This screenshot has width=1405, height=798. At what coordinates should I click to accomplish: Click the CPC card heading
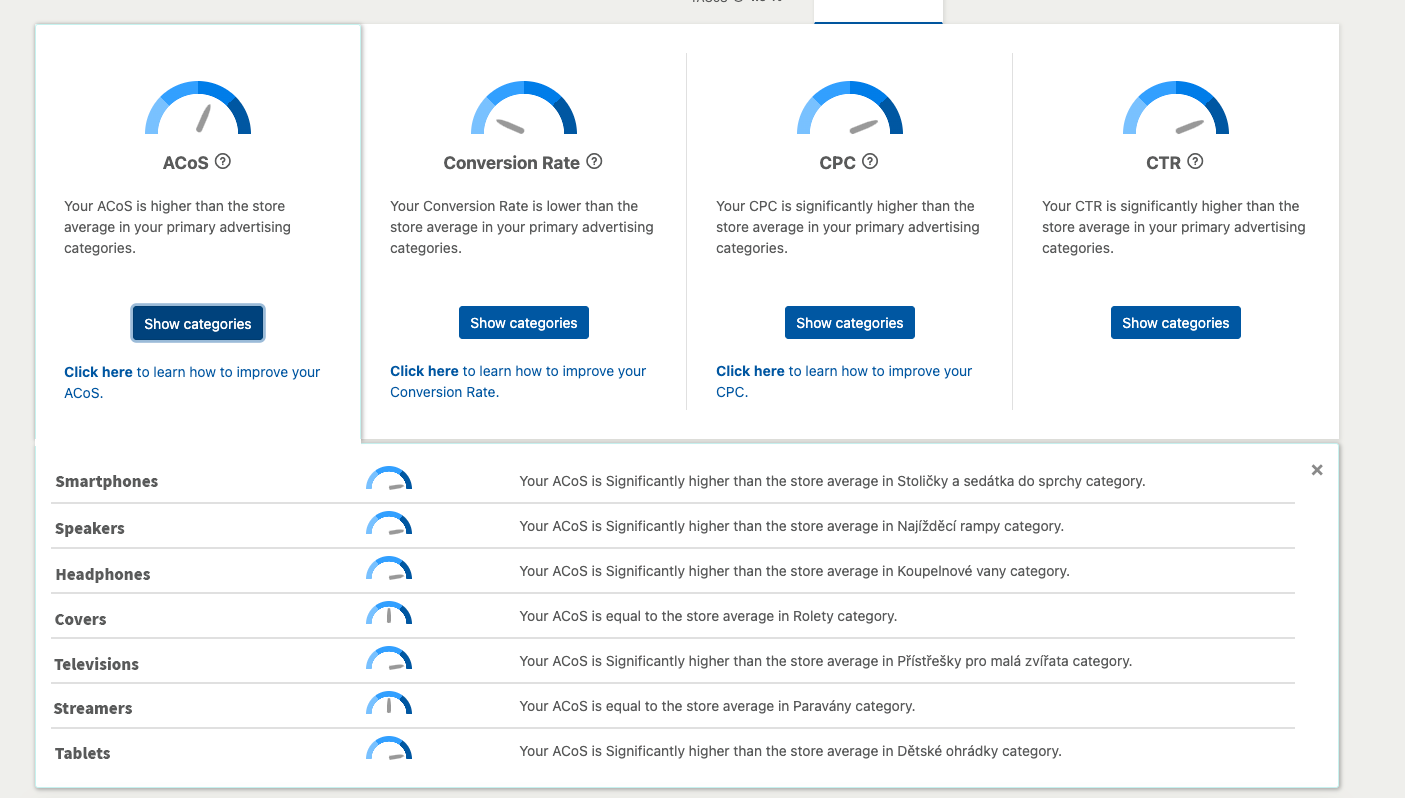point(838,163)
